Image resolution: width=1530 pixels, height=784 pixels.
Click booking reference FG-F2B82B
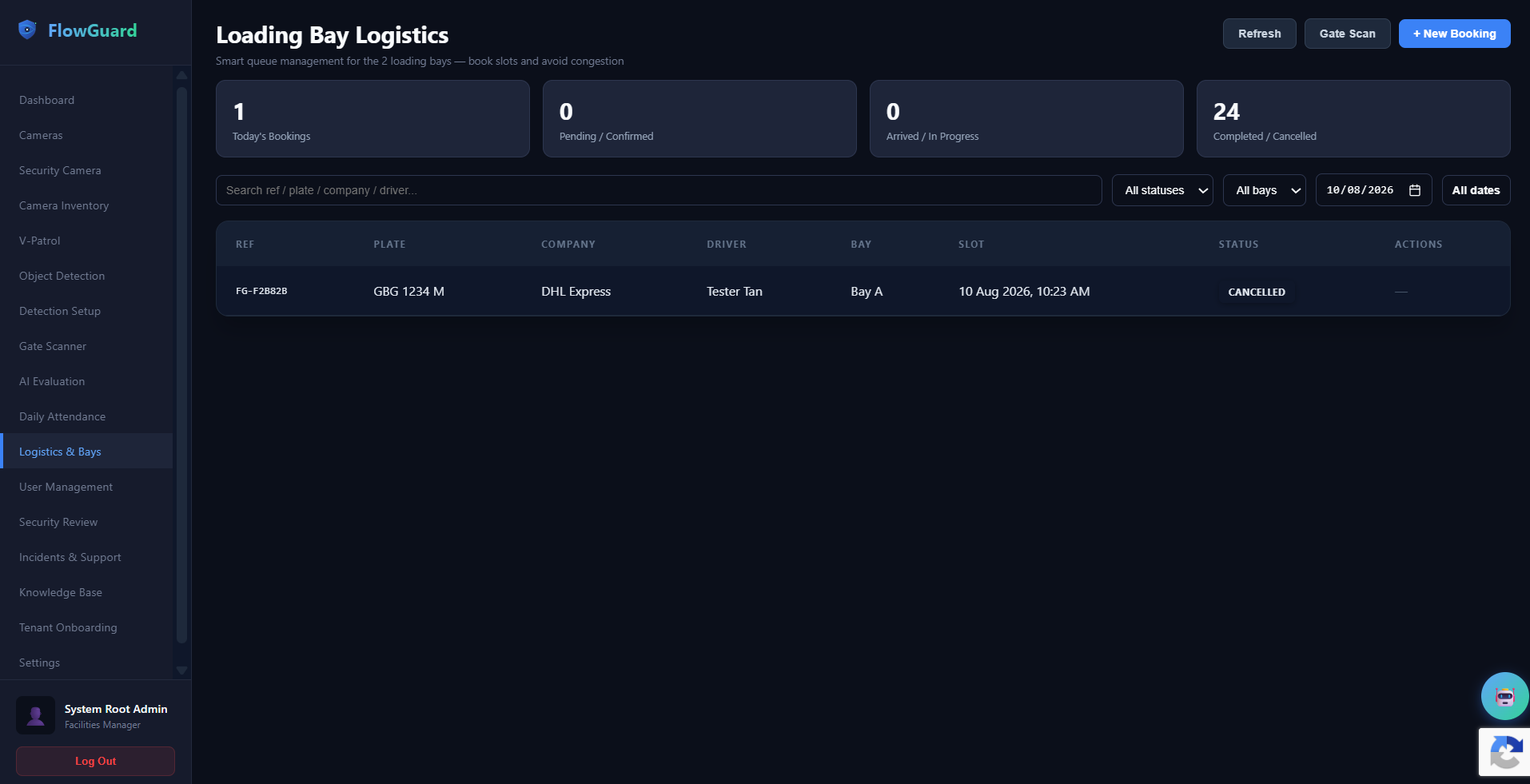point(261,291)
